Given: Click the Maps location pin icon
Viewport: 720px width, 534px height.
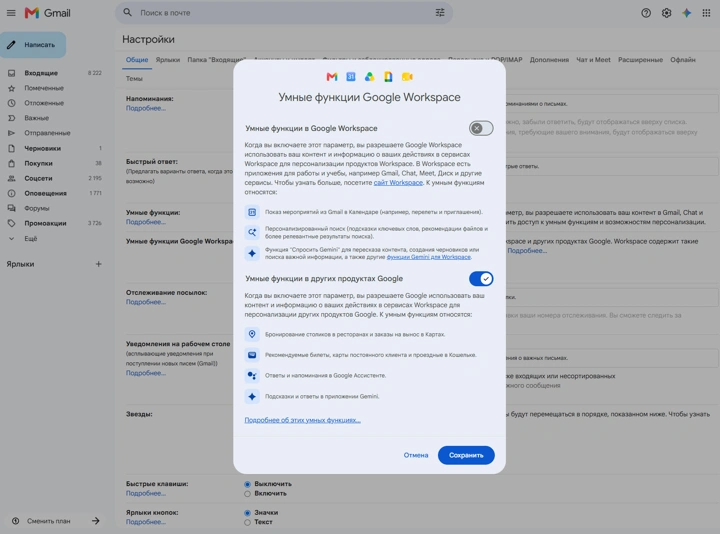Looking at the screenshot, I should pos(252,334).
